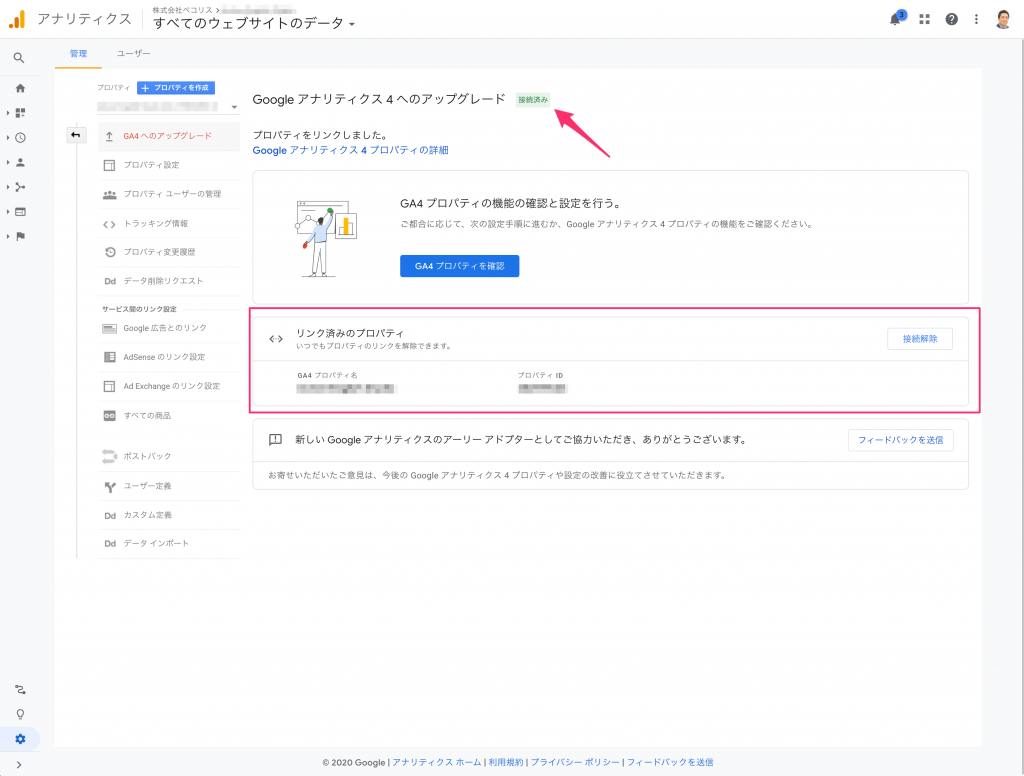Click the GA4 illustration image
The width and height of the screenshot is (1024, 776).
(x=325, y=238)
